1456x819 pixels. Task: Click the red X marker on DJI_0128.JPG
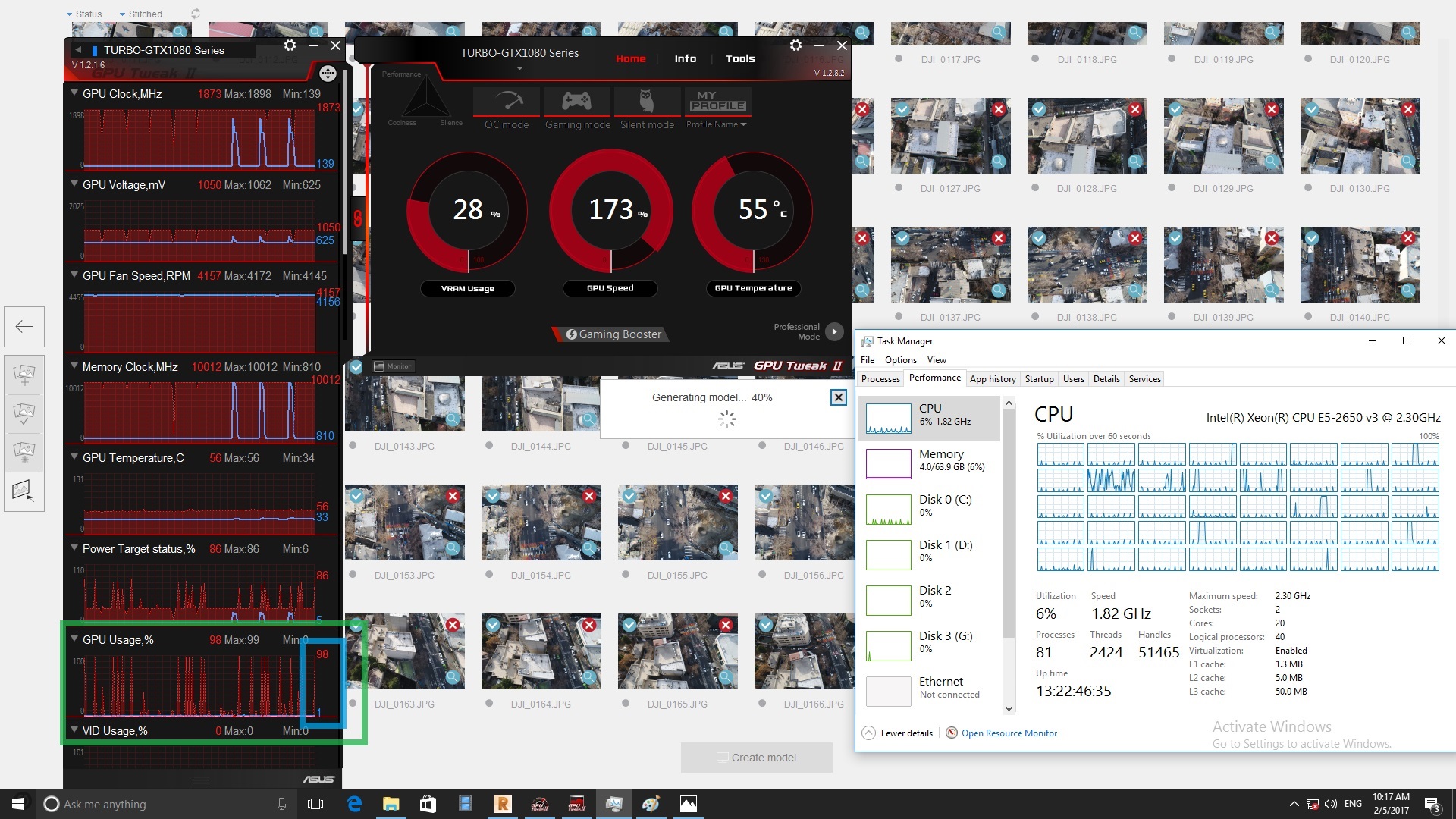click(x=1135, y=109)
